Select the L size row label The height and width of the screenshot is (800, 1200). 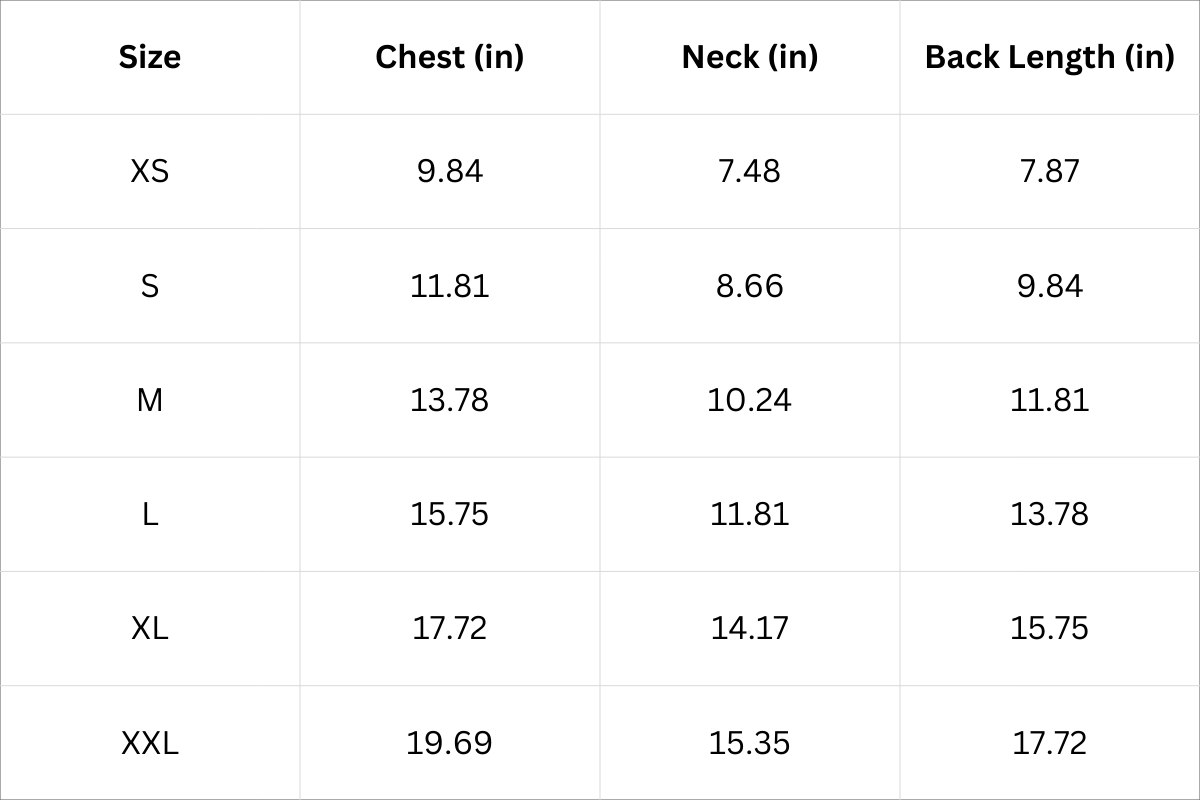(150, 514)
